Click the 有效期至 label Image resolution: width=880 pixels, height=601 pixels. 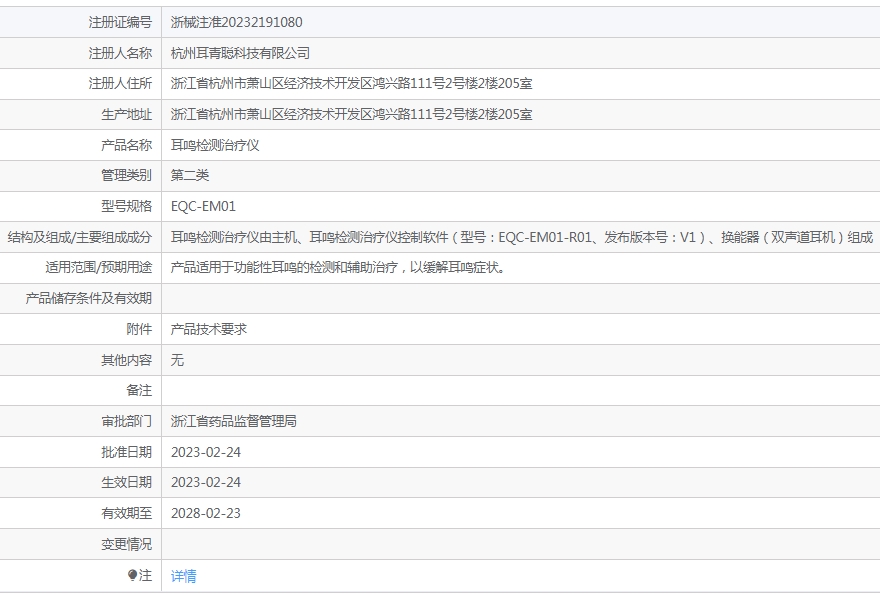pyautogui.click(x=126, y=513)
